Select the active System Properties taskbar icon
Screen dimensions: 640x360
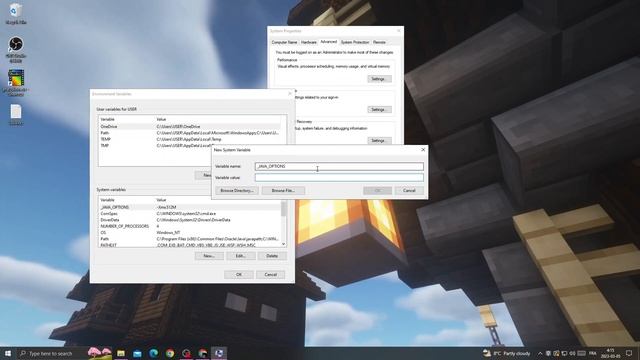[x=219, y=353]
